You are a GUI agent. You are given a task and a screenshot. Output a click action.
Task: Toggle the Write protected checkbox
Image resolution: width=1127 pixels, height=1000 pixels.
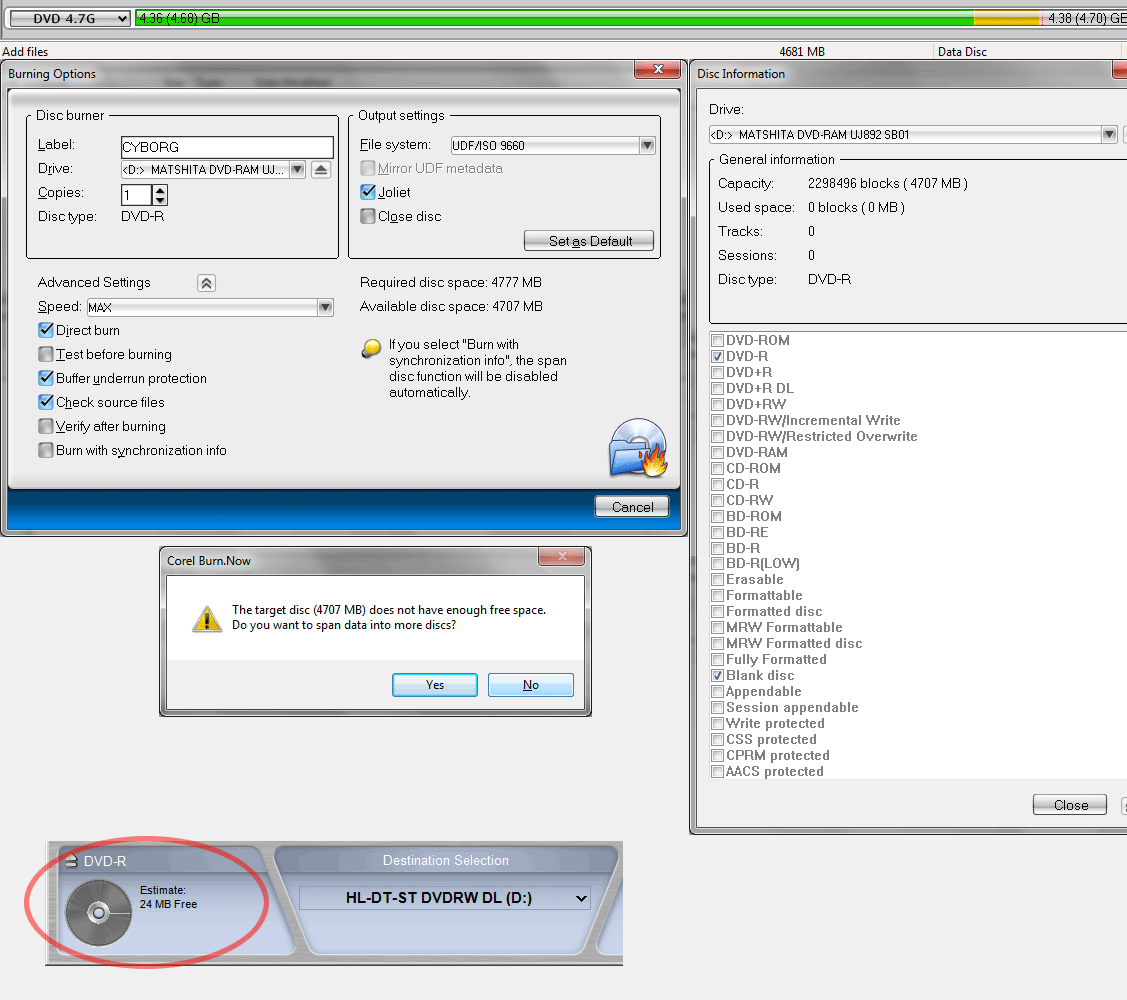point(717,723)
